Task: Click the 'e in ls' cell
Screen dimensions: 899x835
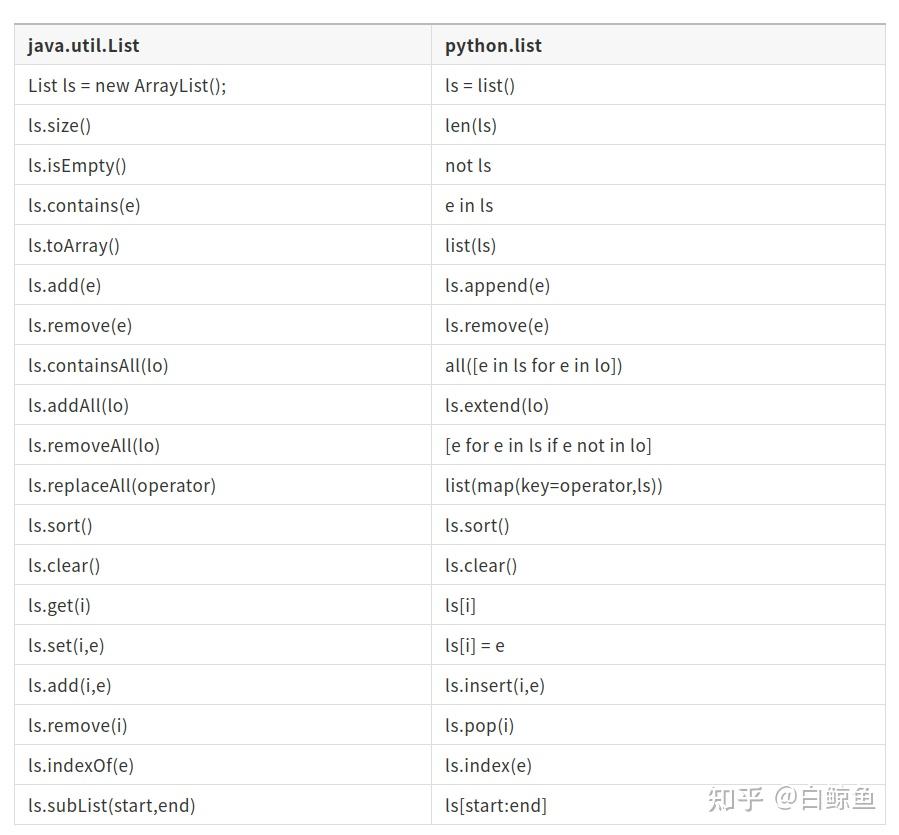Action: pos(469,205)
